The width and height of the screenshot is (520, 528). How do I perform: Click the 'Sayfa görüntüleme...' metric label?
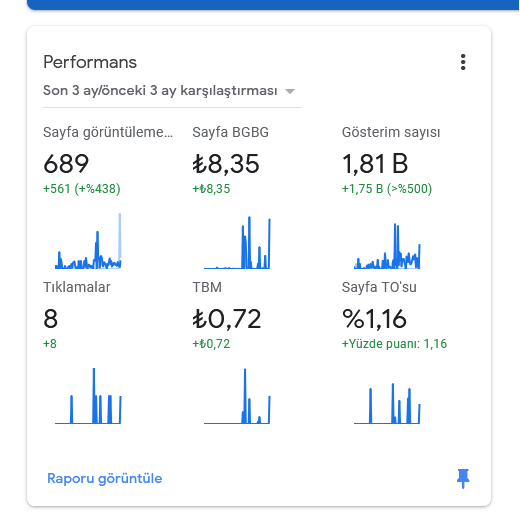tap(108, 132)
